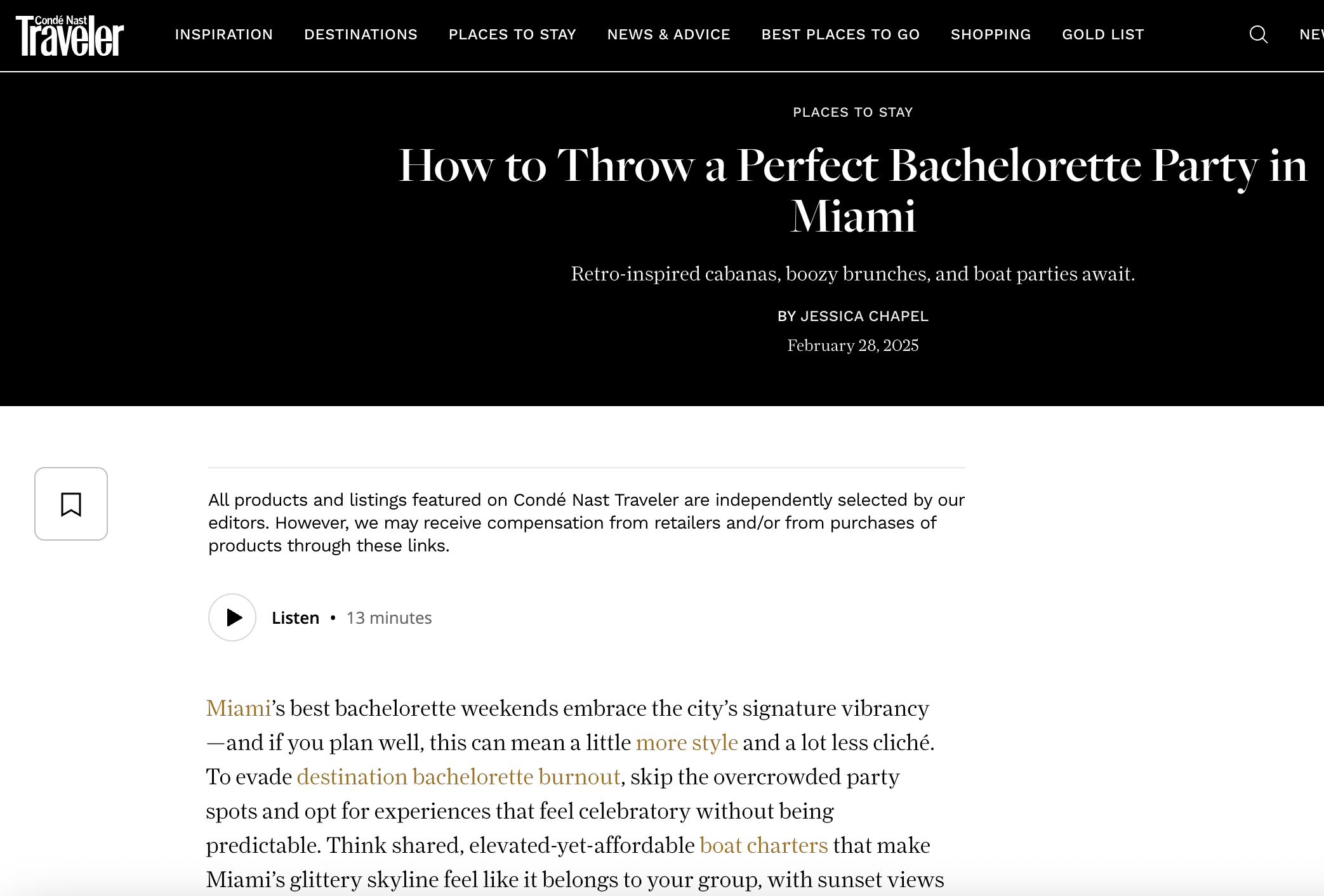1324x896 pixels.
Task: Open the search magnifier icon
Action: [x=1258, y=34]
